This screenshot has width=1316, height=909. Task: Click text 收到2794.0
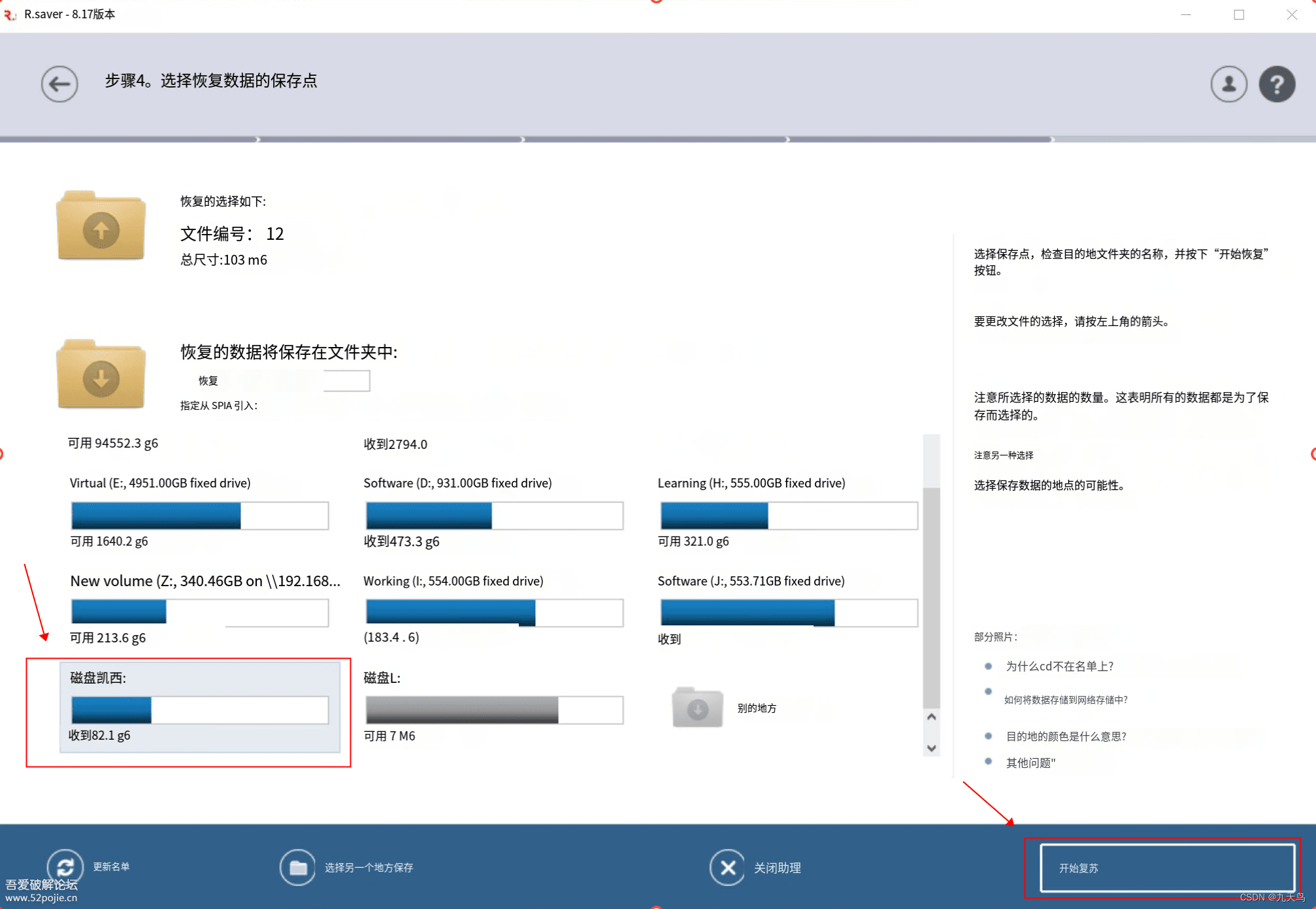(395, 444)
